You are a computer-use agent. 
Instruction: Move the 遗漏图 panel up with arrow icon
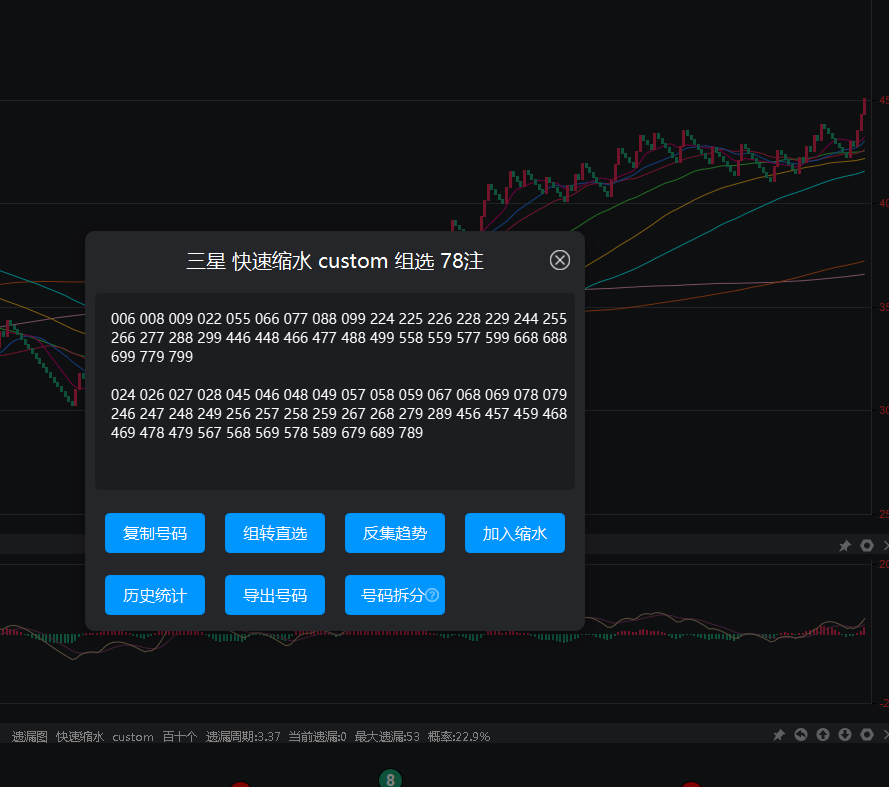click(x=823, y=735)
